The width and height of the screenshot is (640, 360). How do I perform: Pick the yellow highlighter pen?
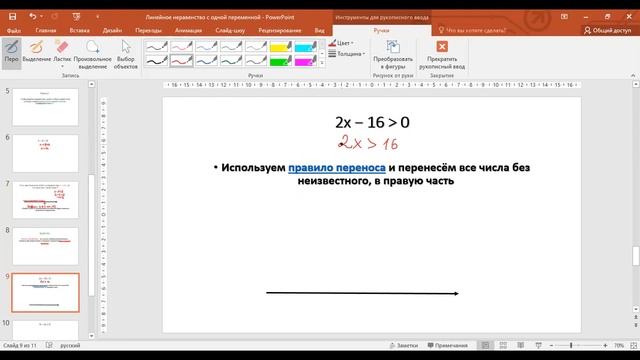click(280, 46)
